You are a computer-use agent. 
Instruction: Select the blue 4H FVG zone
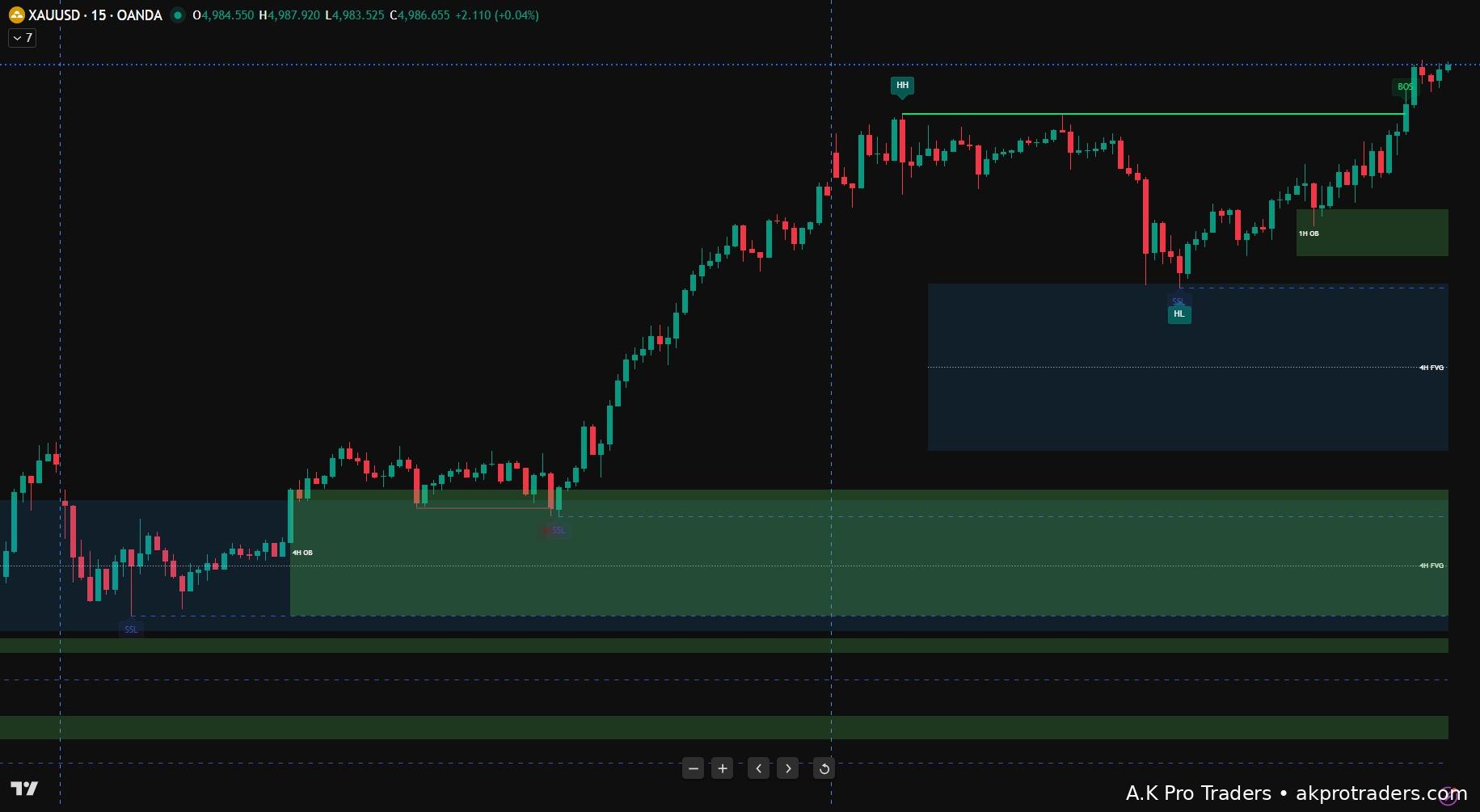1188,368
